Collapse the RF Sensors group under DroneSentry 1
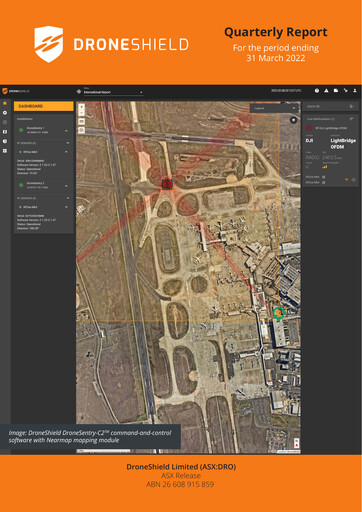 68,143
